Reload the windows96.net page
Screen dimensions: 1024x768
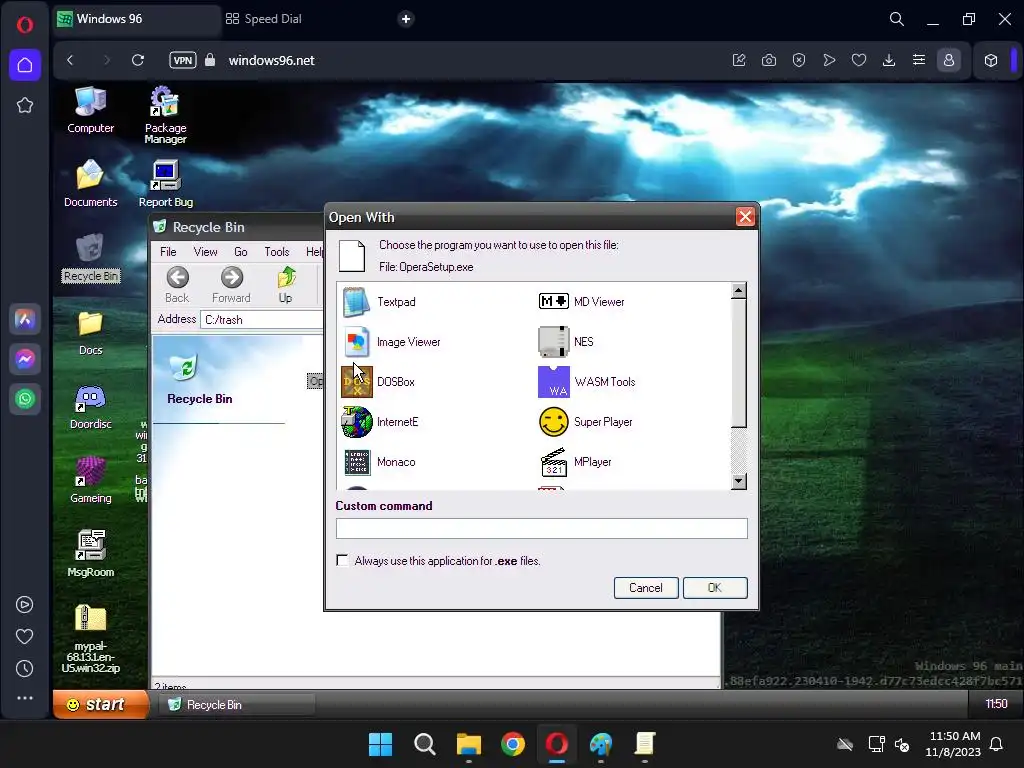coord(138,60)
